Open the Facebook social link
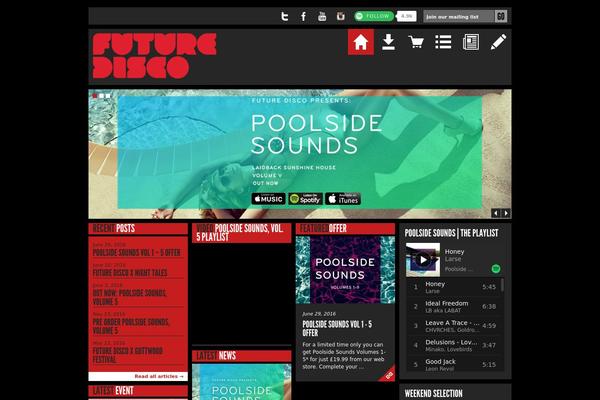Viewport: 600px width, 400px height. (x=303, y=16)
